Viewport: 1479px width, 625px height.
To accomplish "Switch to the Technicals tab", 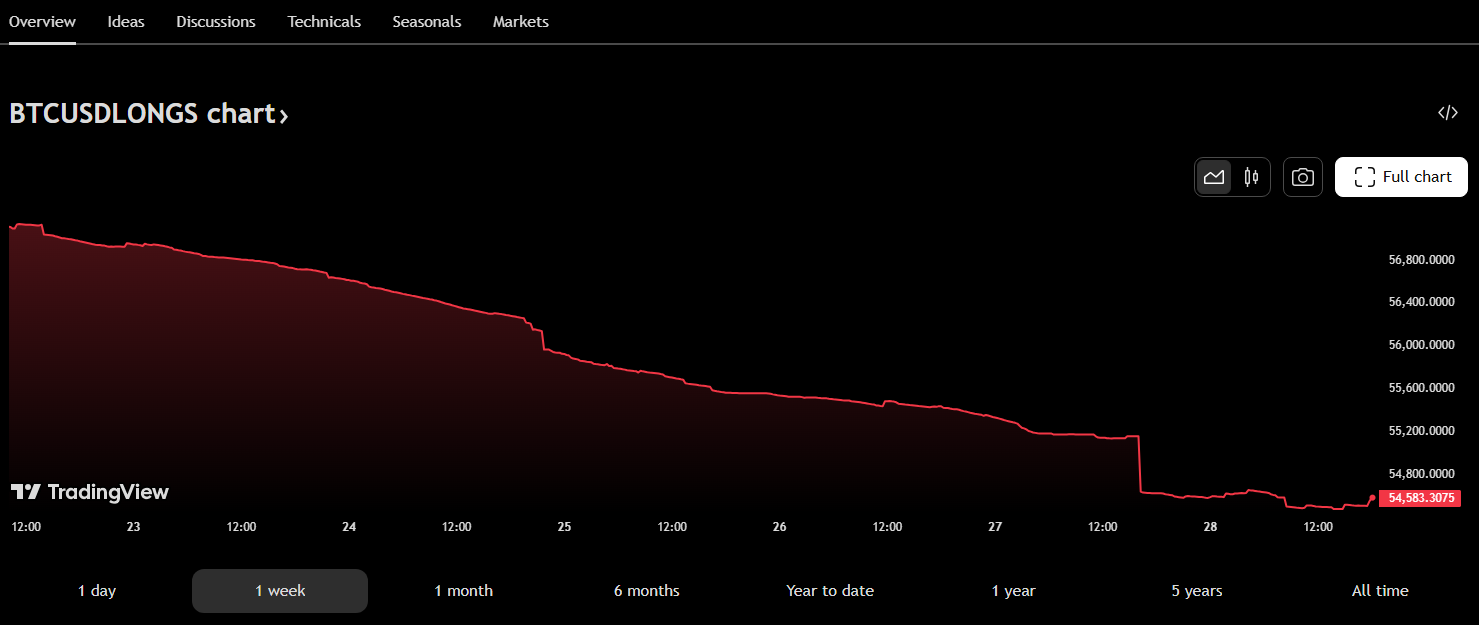I will pyautogui.click(x=324, y=21).
